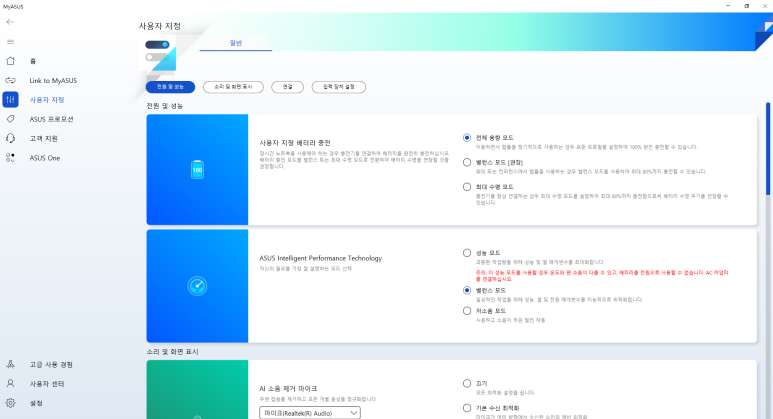Viewport: 773px width, 419px height.
Task: Restore down the MyASUS window
Action: tap(746, 6)
